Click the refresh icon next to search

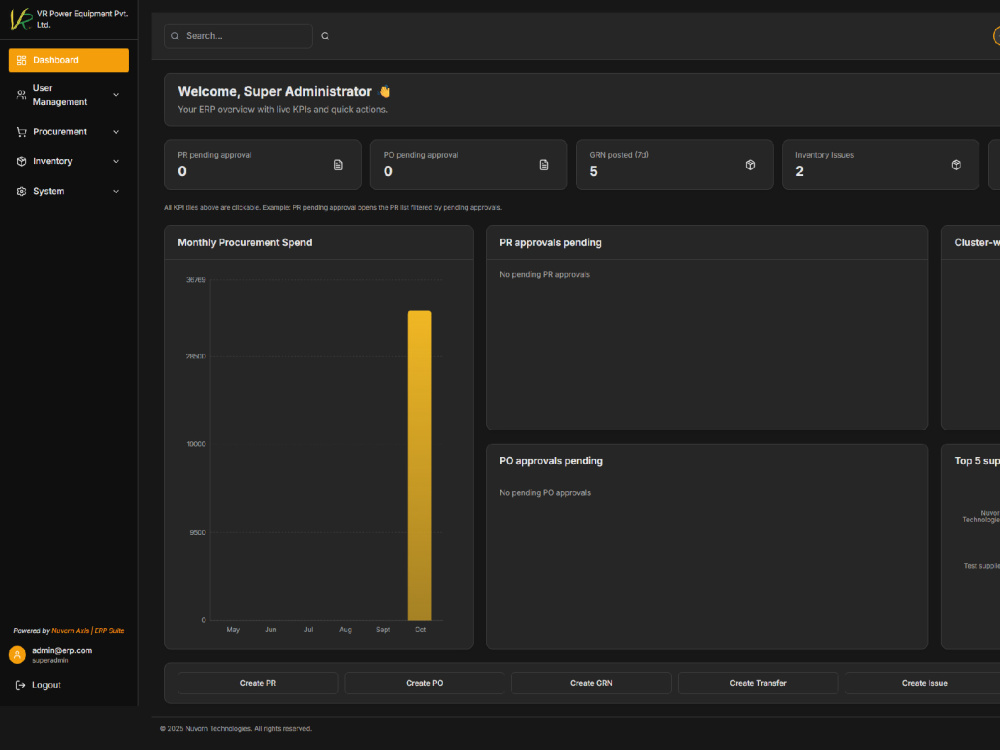pyautogui.click(x=325, y=36)
